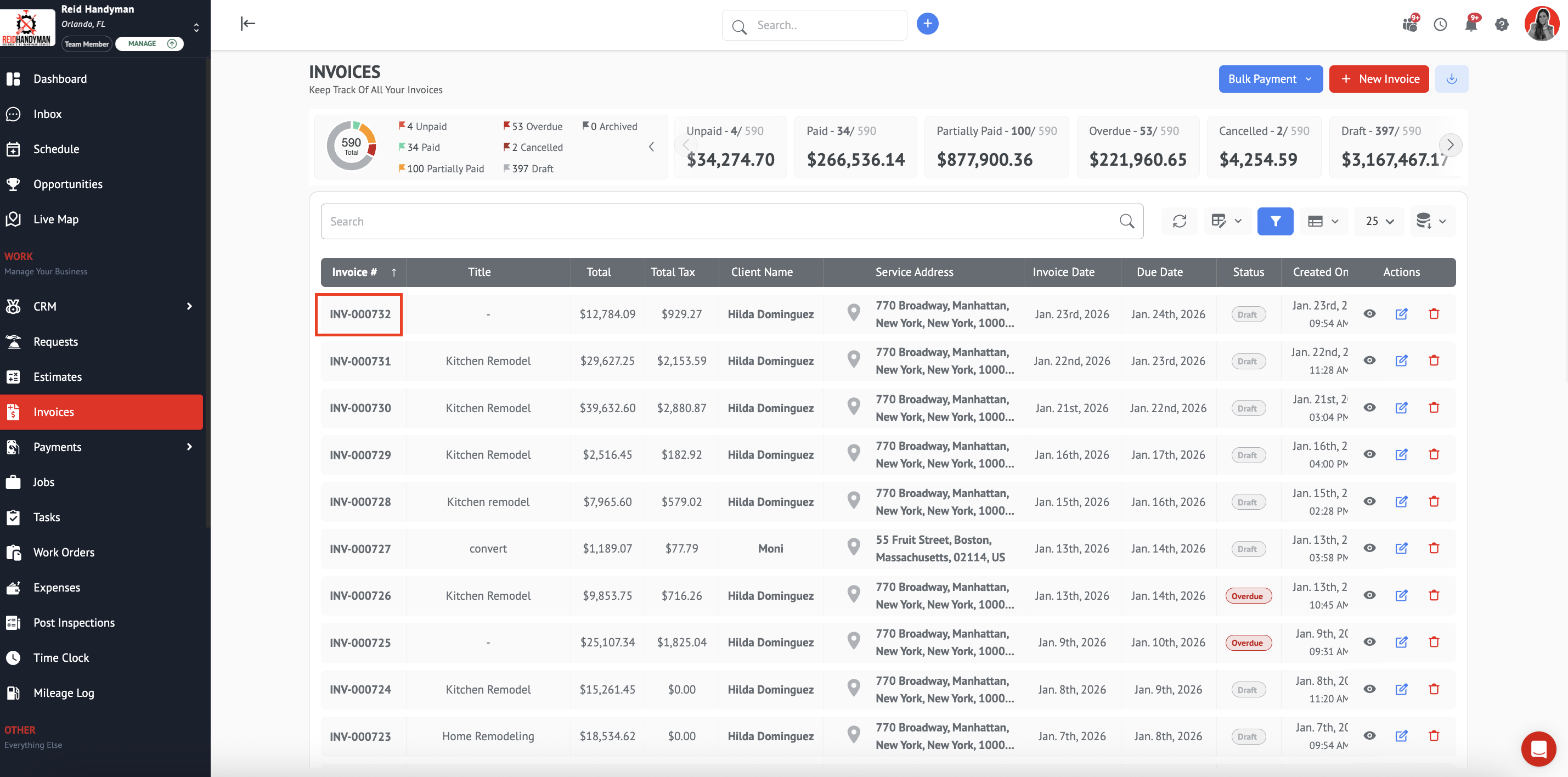Open the 25 rows-per-page dropdown
Screen dimensions: 1568x777
pos(1379,221)
